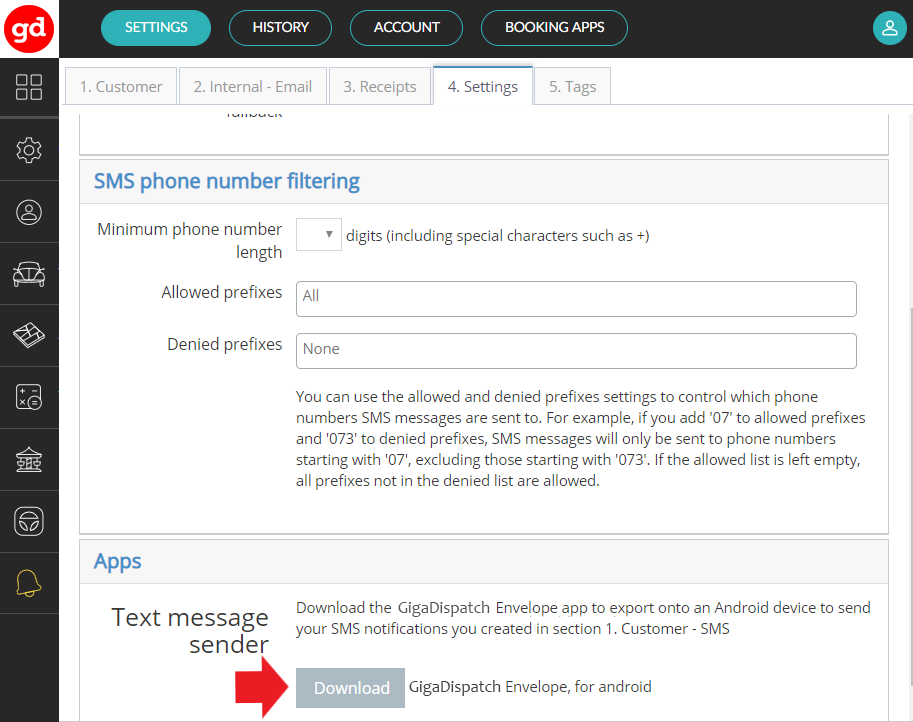913x722 pixels.
Task: Click the gd logo icon
Action: pyautogui.click(x=29, y=29)
